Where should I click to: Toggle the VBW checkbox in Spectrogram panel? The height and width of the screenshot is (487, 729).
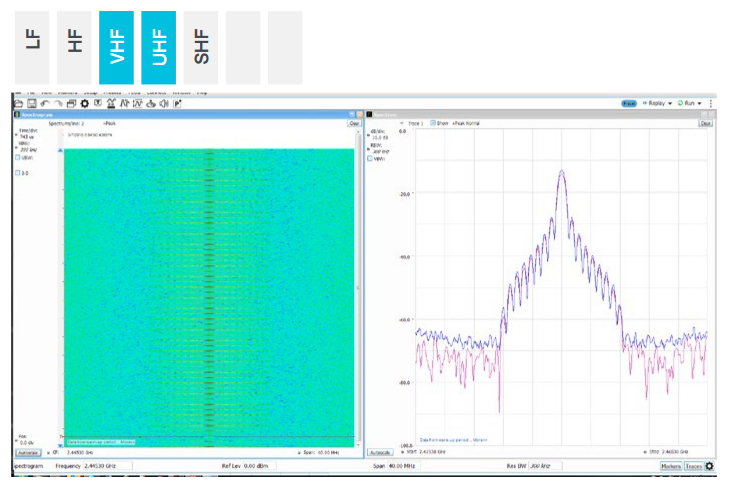click(18, 157)
